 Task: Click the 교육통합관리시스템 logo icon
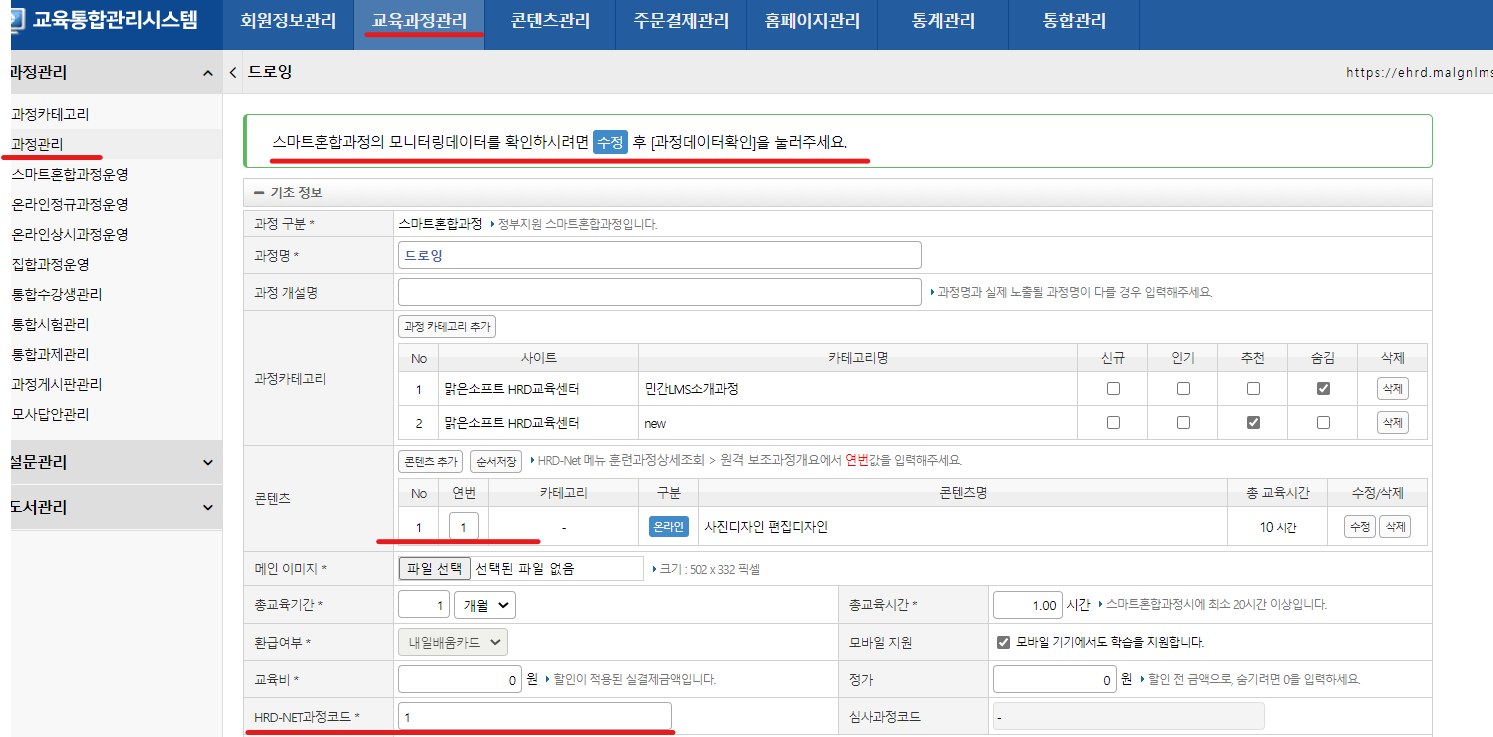pyautogui.click(x=17, y=20)
